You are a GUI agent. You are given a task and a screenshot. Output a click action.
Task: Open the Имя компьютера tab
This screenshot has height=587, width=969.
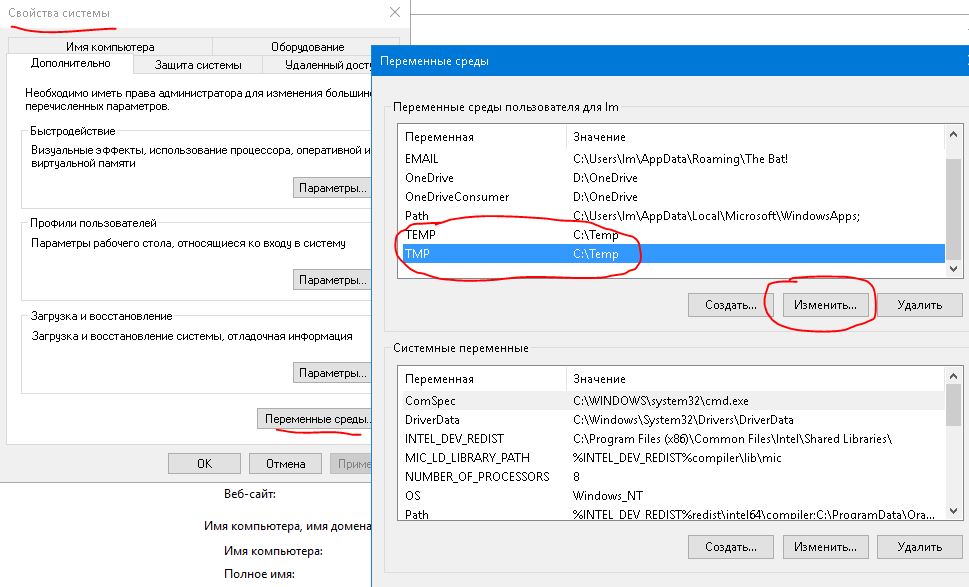tap(110, 46)
